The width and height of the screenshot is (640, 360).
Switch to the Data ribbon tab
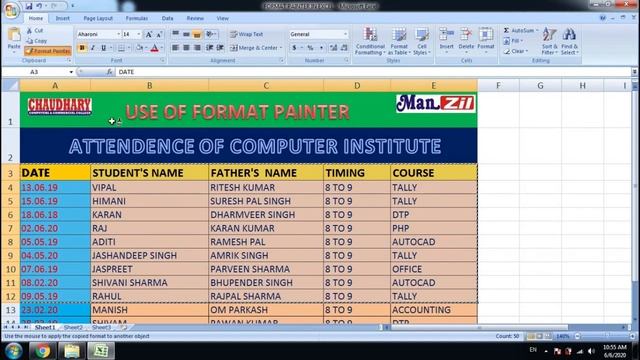(x=167, y=18)
